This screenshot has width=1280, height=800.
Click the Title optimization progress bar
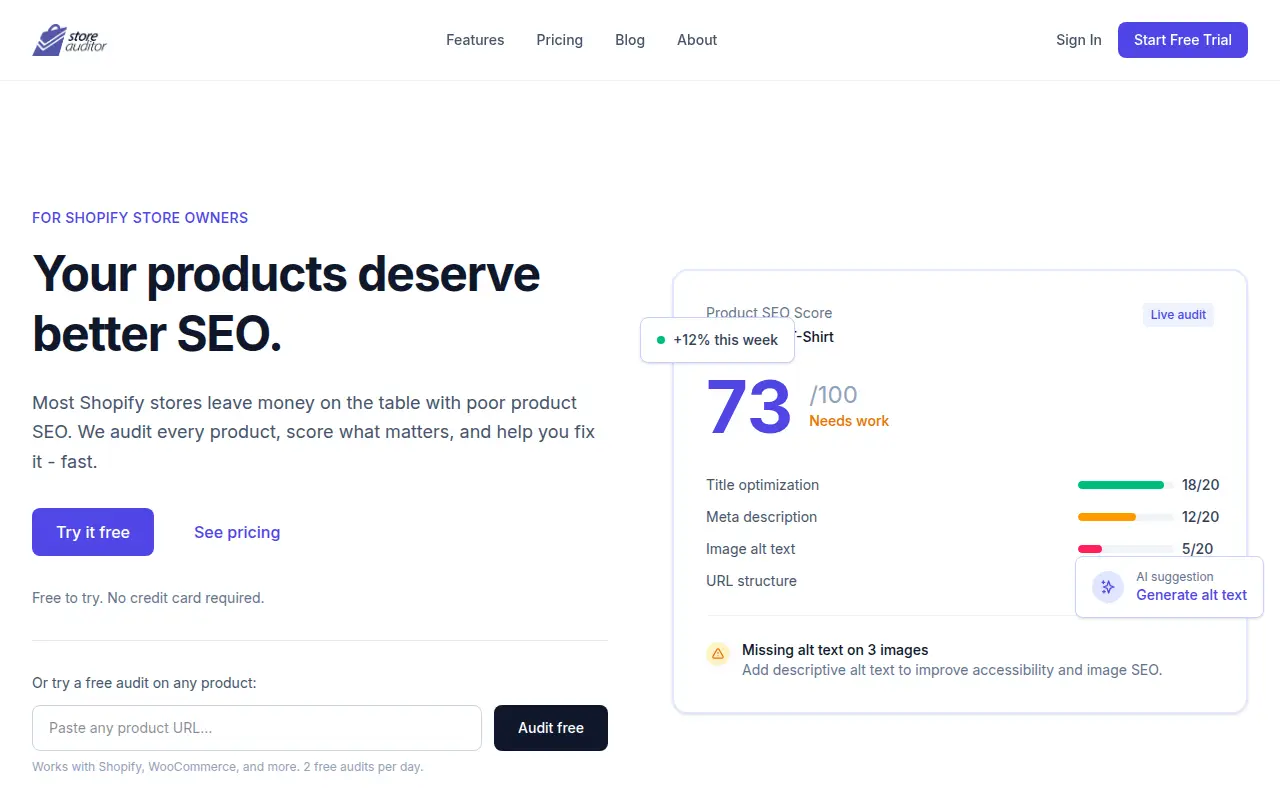point(1126,485)
